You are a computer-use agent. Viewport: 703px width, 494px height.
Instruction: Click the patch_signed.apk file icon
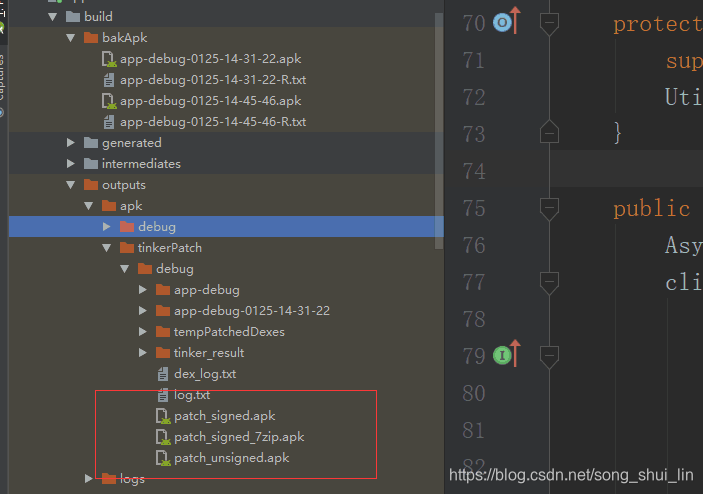pyautogui.click(x=163, y=416)
